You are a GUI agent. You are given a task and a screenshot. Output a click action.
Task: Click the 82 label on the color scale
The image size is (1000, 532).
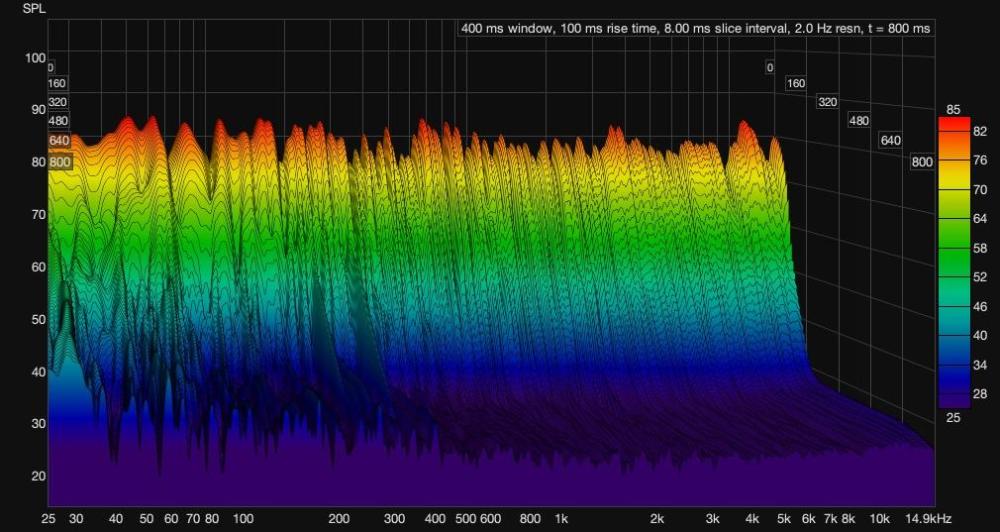pyautogui.click(x=980, y=131)
